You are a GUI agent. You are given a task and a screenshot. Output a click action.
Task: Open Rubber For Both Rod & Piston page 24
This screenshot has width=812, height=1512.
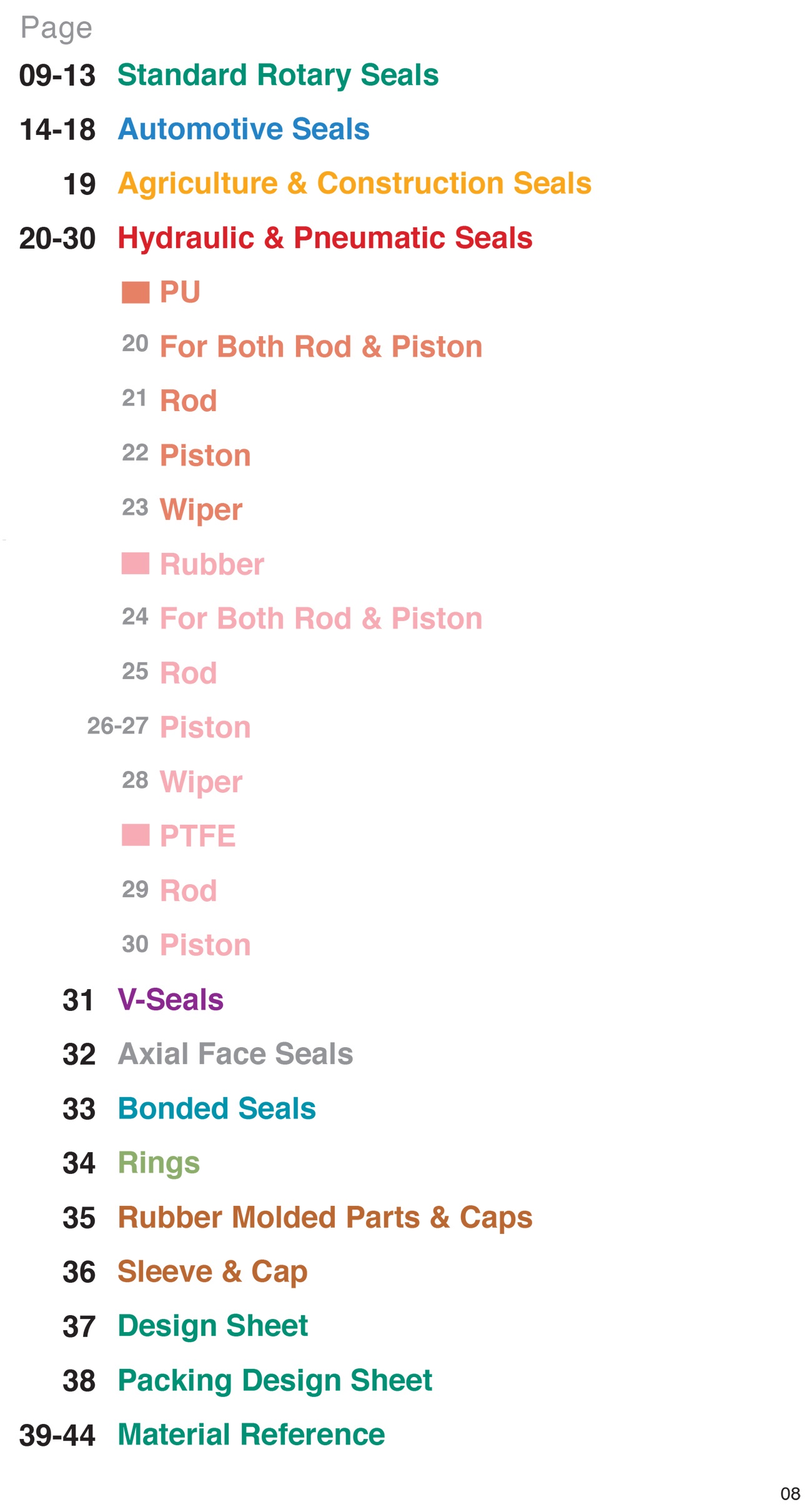click(x=321, y=619)
